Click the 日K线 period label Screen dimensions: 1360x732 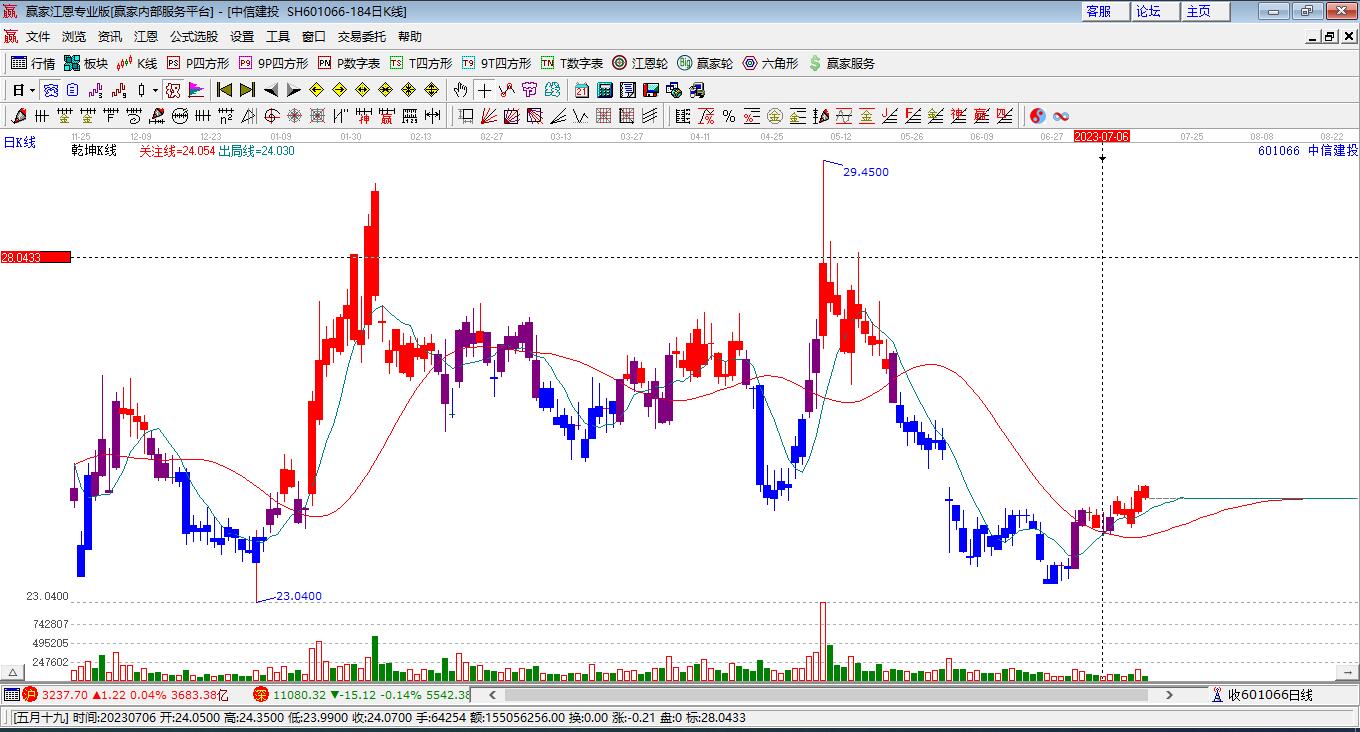point(19,143)
